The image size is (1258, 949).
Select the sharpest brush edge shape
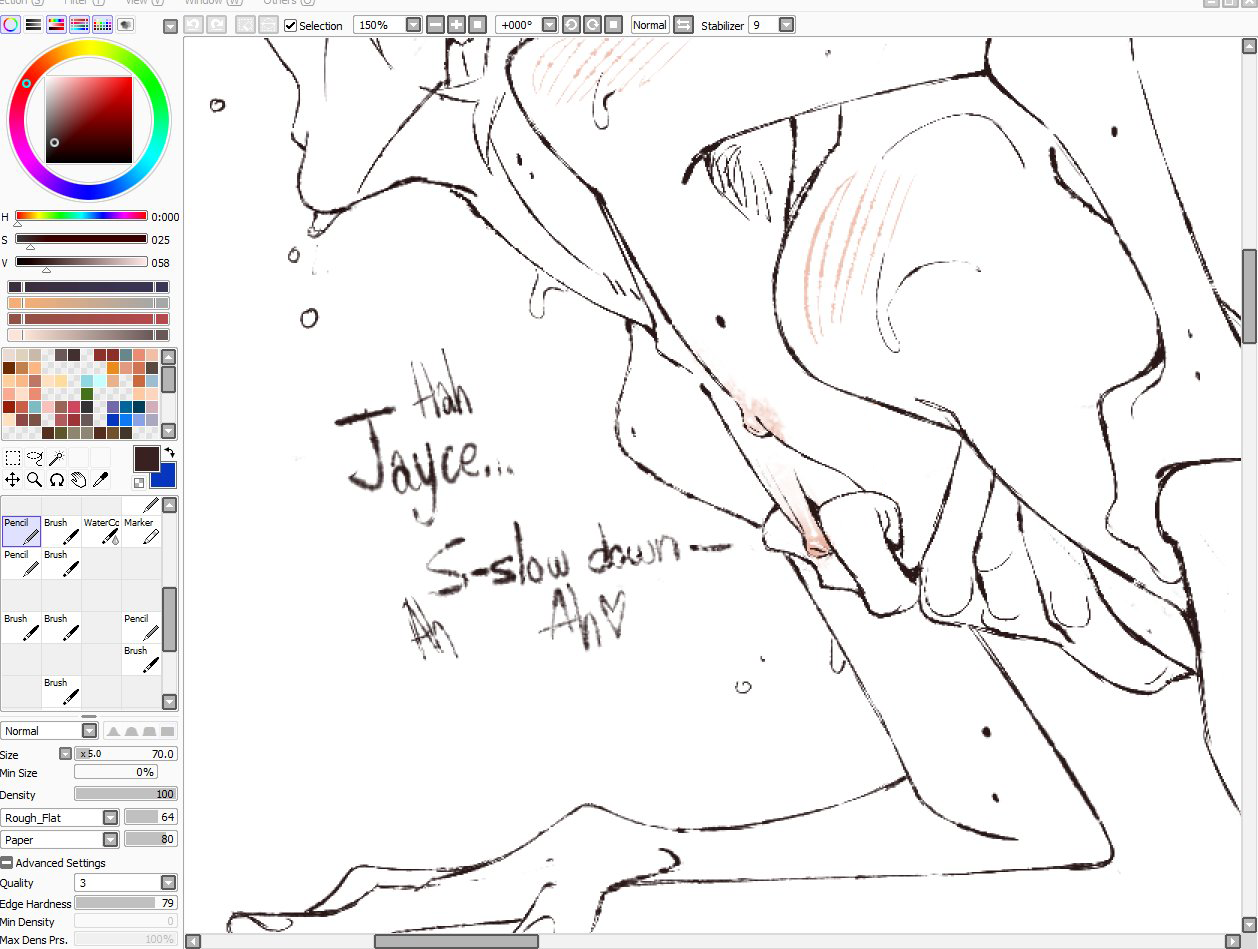(113, 731)
